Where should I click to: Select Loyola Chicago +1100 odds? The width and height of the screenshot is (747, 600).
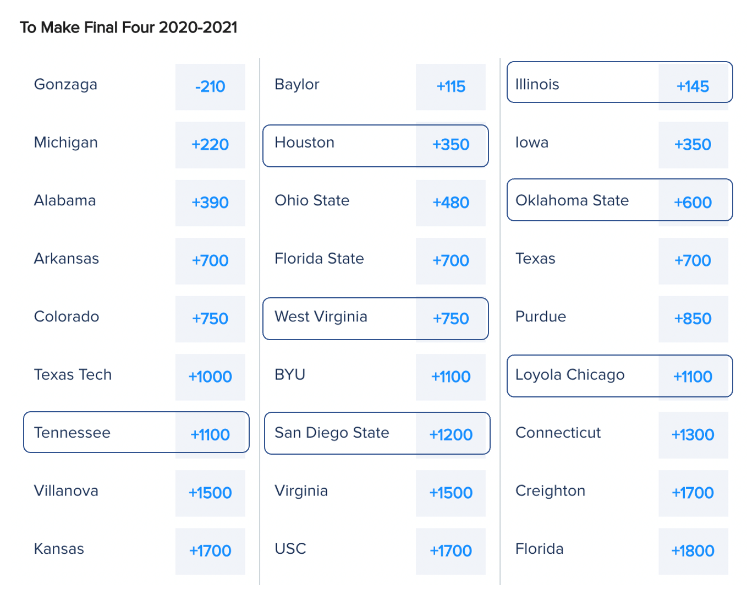pos(692,377)
